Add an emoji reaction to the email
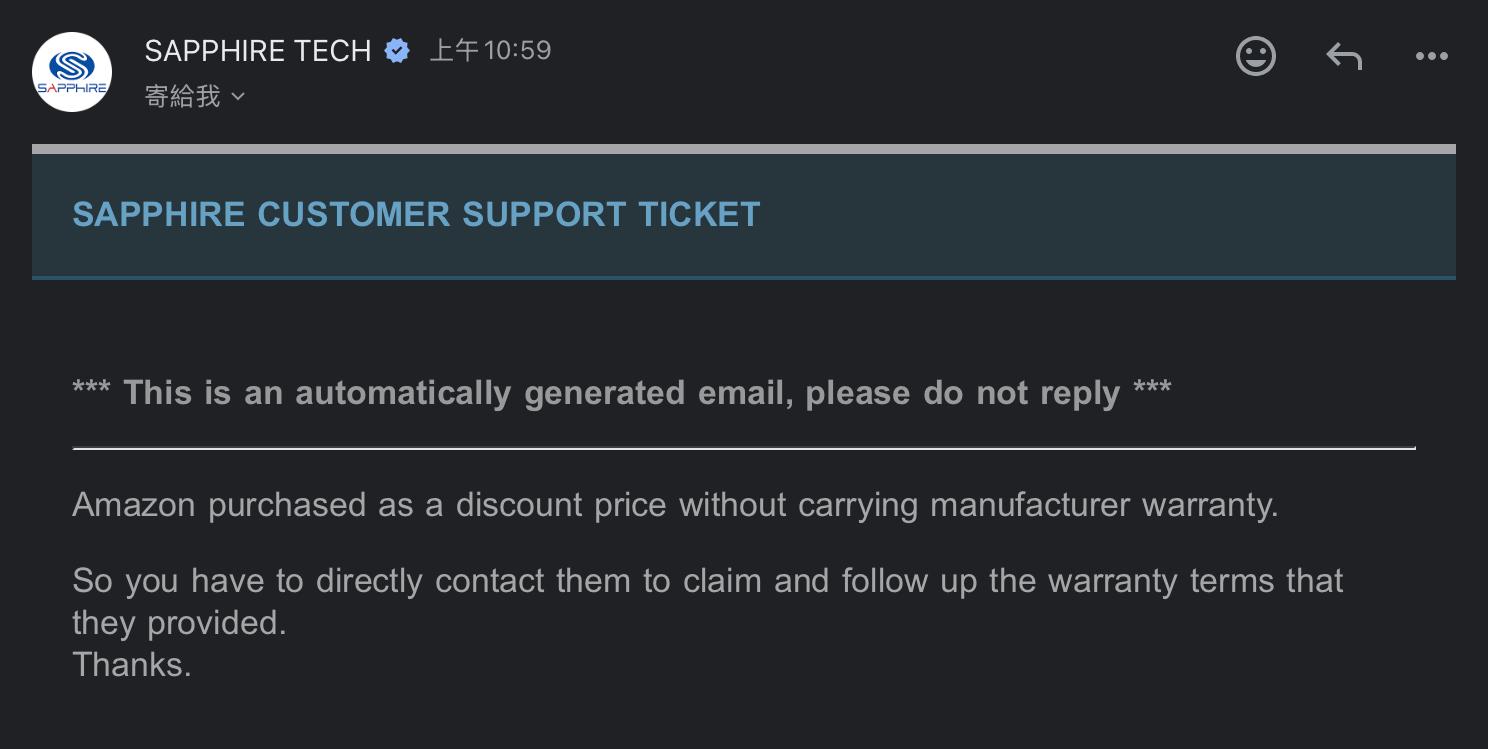This screenshot has width=1488, height=749. click(x=1255, y=56)
